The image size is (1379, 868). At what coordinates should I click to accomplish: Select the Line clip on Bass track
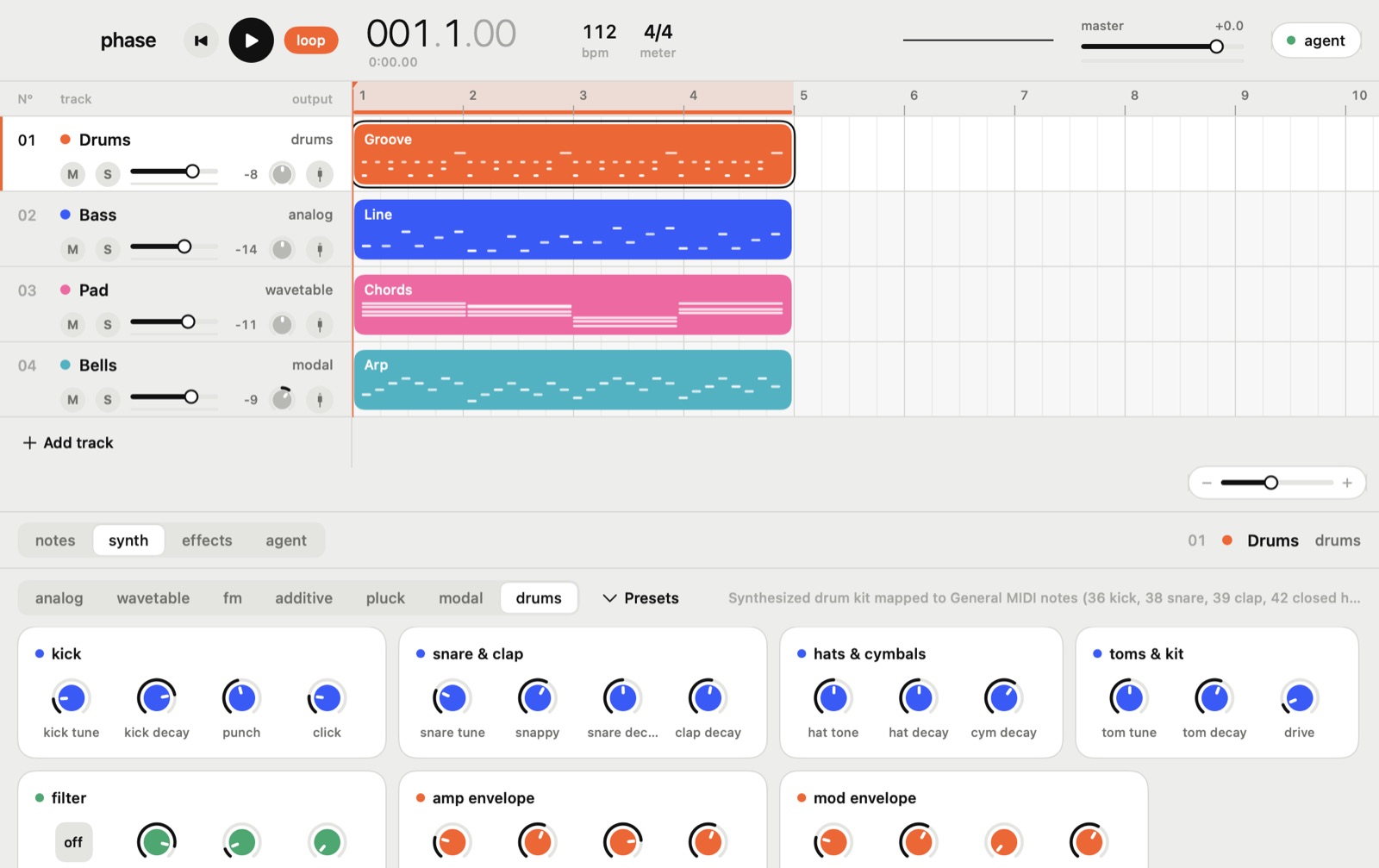[572, 230]
